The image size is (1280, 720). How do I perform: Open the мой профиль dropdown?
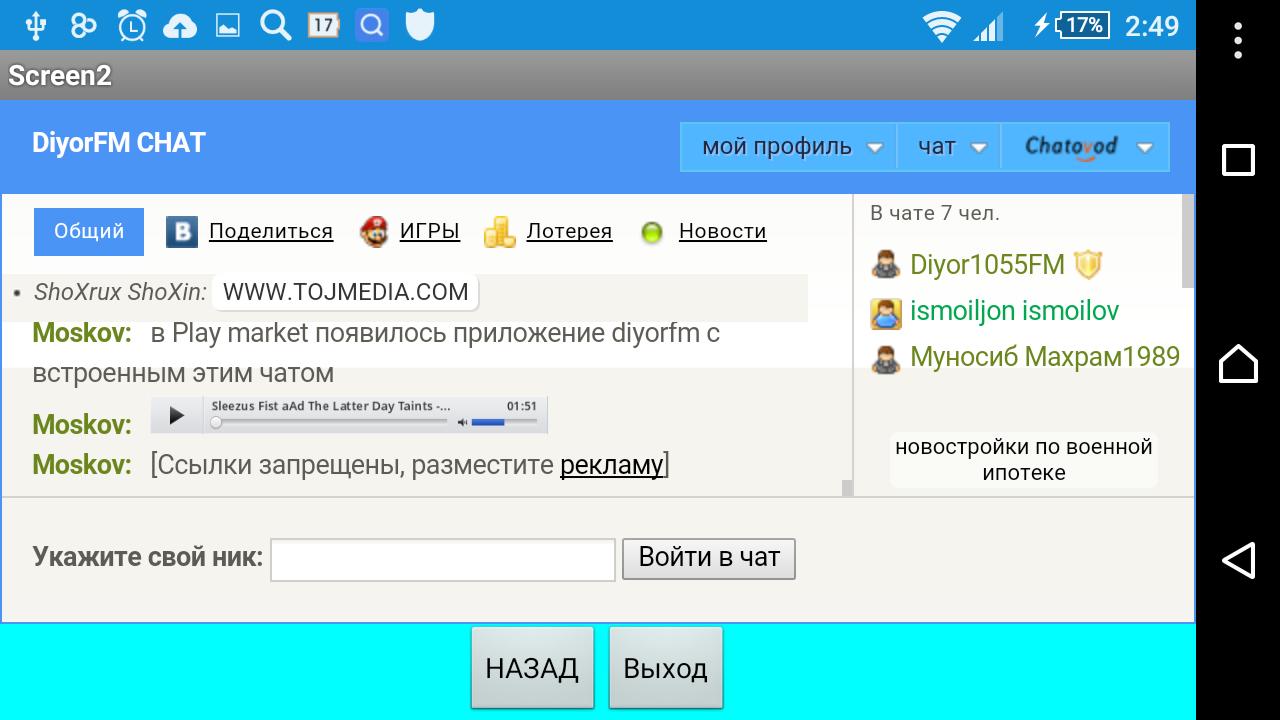789,147
